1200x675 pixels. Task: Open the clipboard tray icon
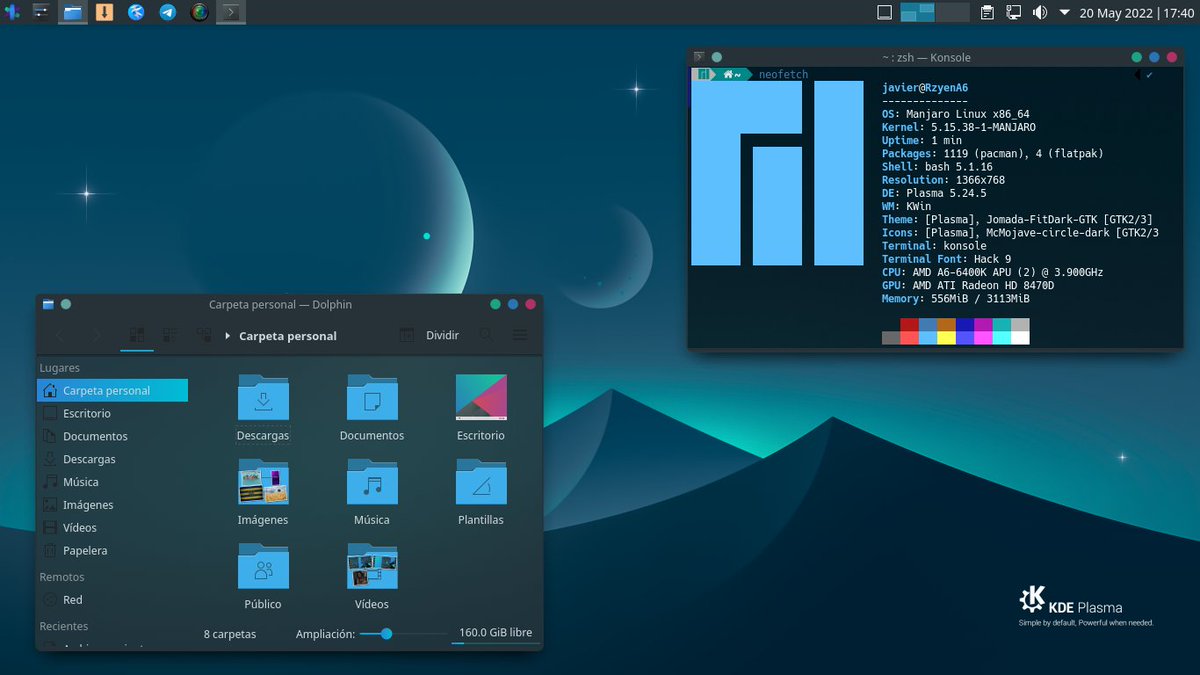point(987,13)
